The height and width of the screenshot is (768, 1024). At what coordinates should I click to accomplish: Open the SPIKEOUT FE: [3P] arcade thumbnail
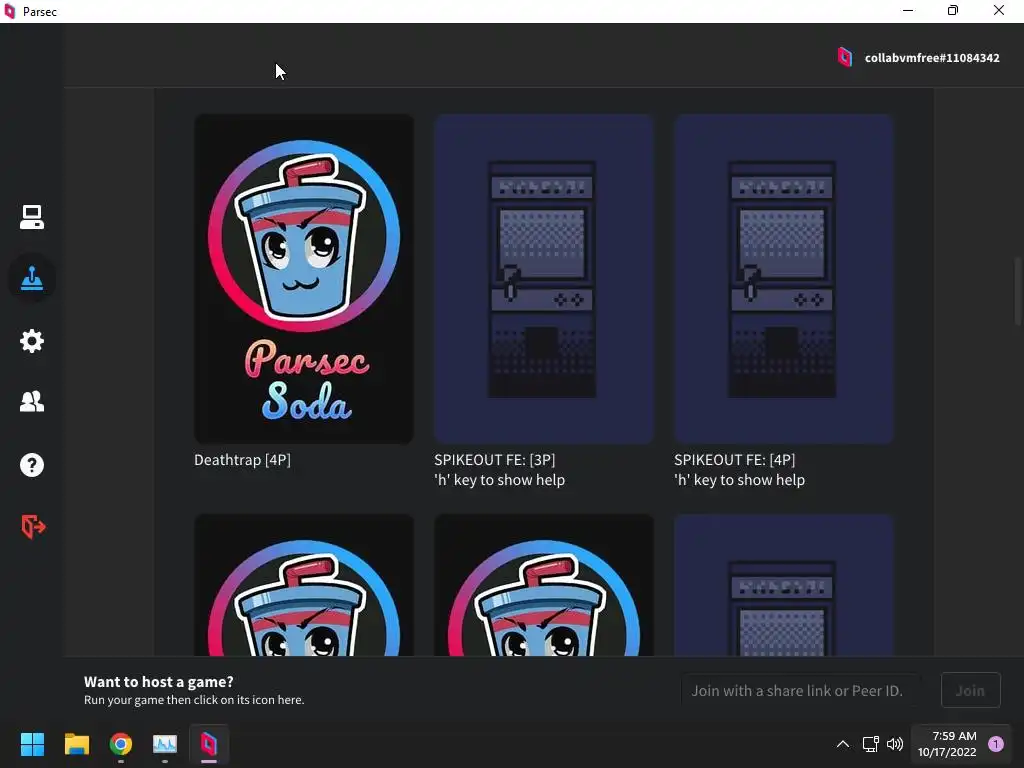543,279
